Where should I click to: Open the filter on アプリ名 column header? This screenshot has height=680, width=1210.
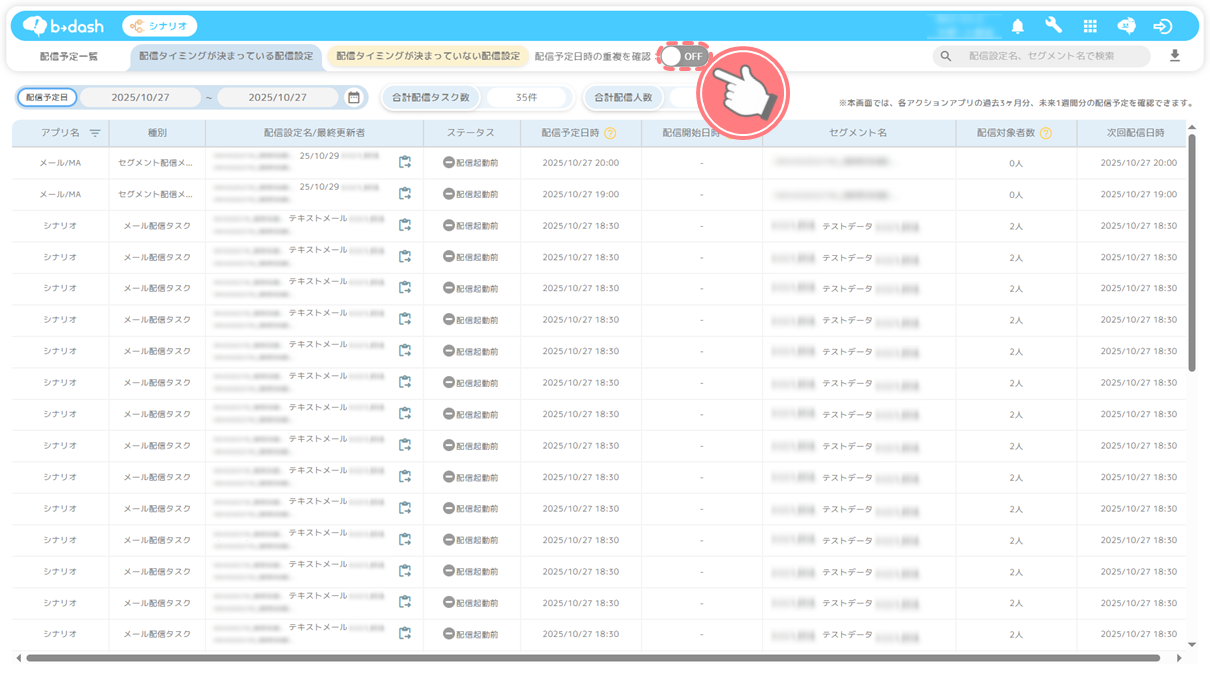[95, 133]
